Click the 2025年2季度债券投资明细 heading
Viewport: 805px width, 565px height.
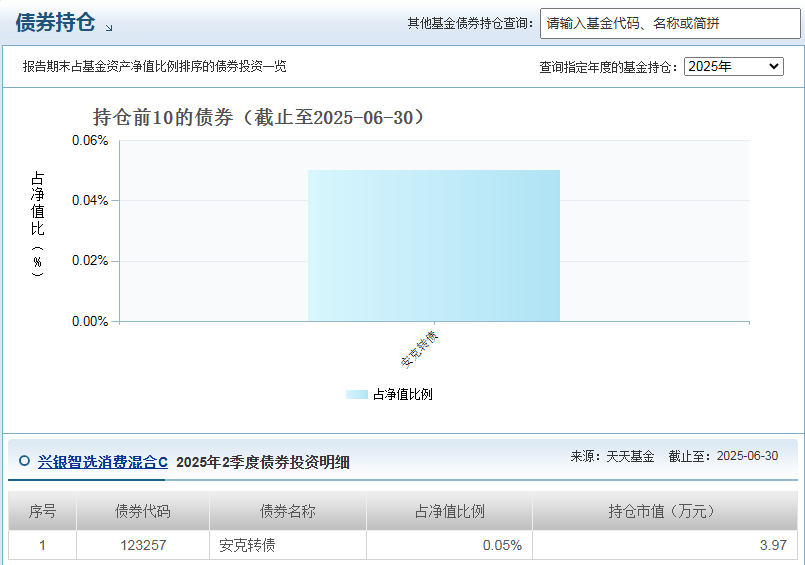tap(263, 462)
